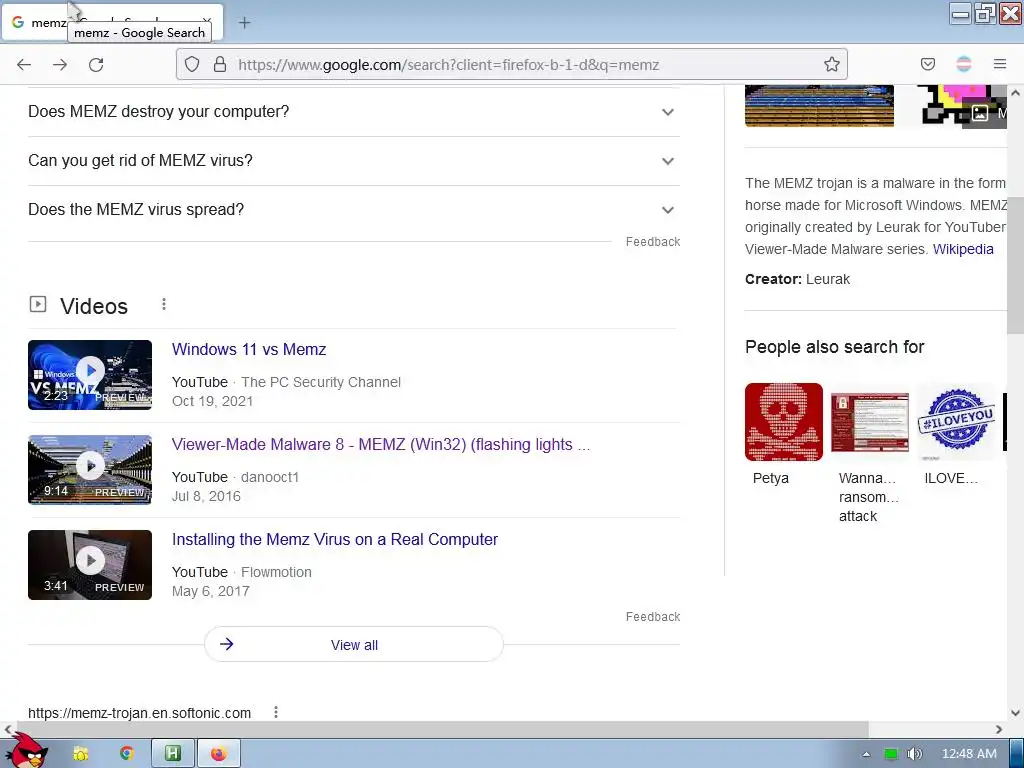Click the 12:48 AM taskbar clock
The height and width of the screenshot is (768, 1024).
(969, 754)
